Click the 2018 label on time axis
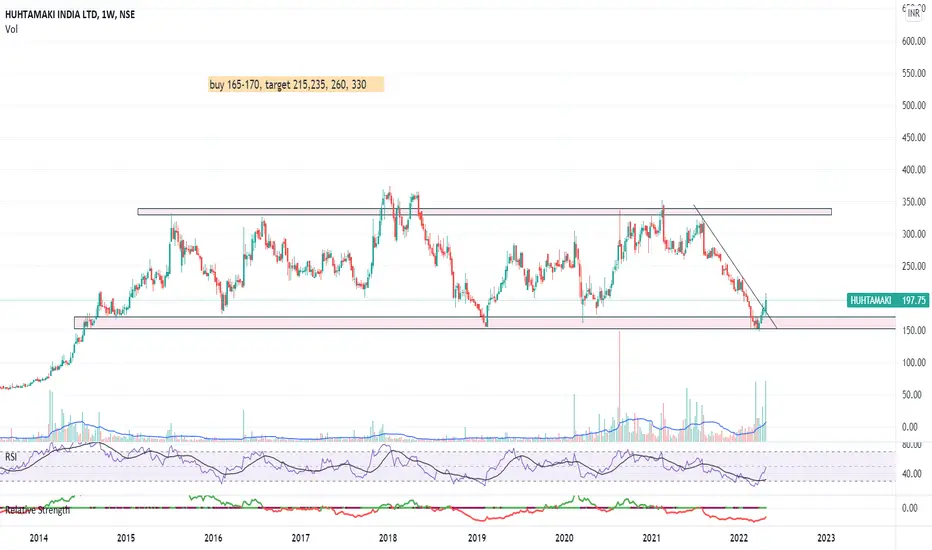Viewport: 932px width, 550px height. [388, 538]
